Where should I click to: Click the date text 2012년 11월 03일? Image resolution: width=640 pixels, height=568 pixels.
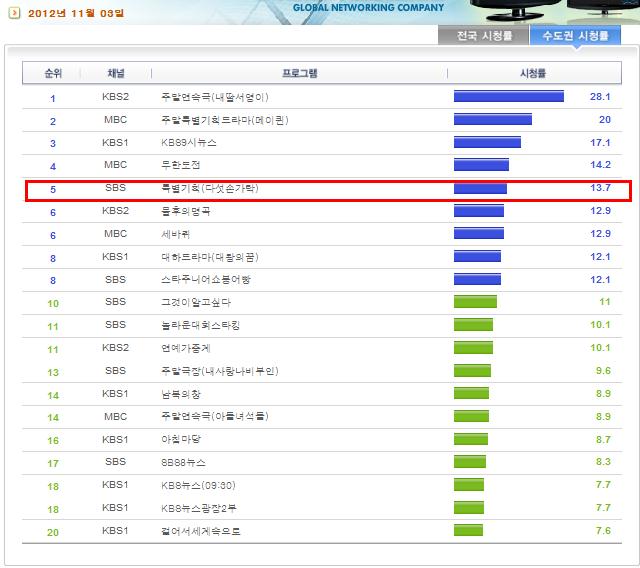(76, 13)
